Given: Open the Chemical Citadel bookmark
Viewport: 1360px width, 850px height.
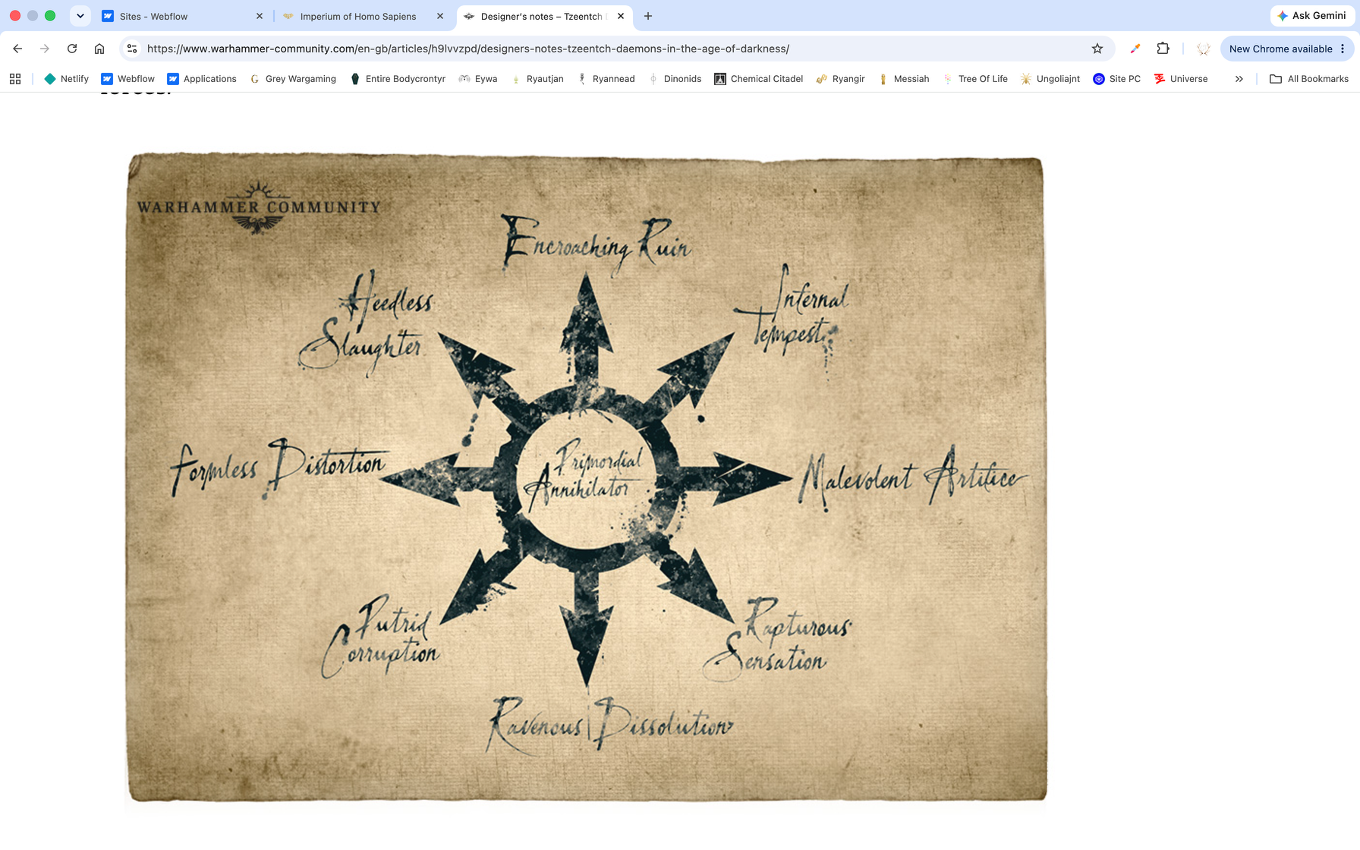Looking at the screenshot, I should coord(759,79).
